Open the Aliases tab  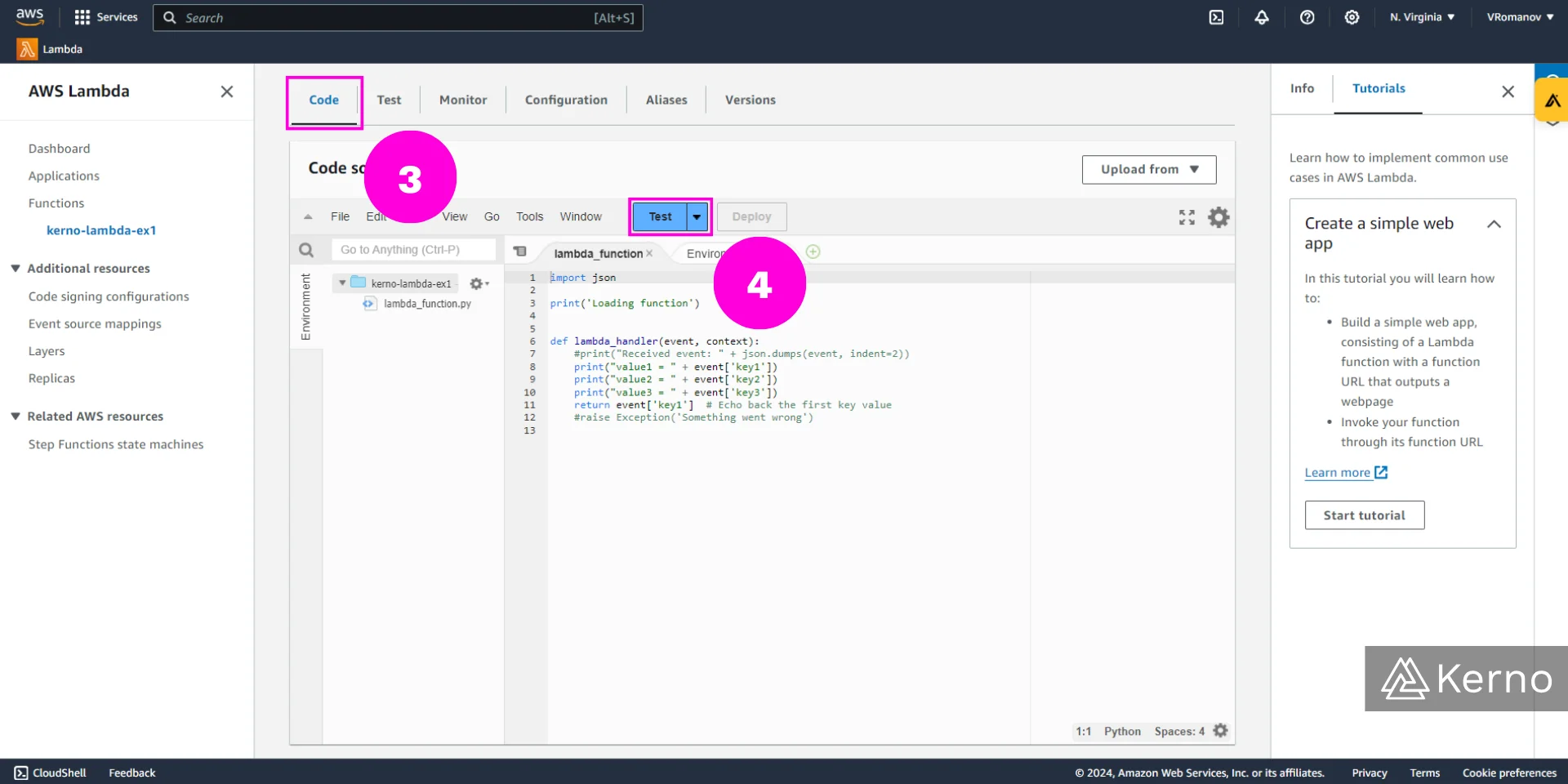[666, 100]
